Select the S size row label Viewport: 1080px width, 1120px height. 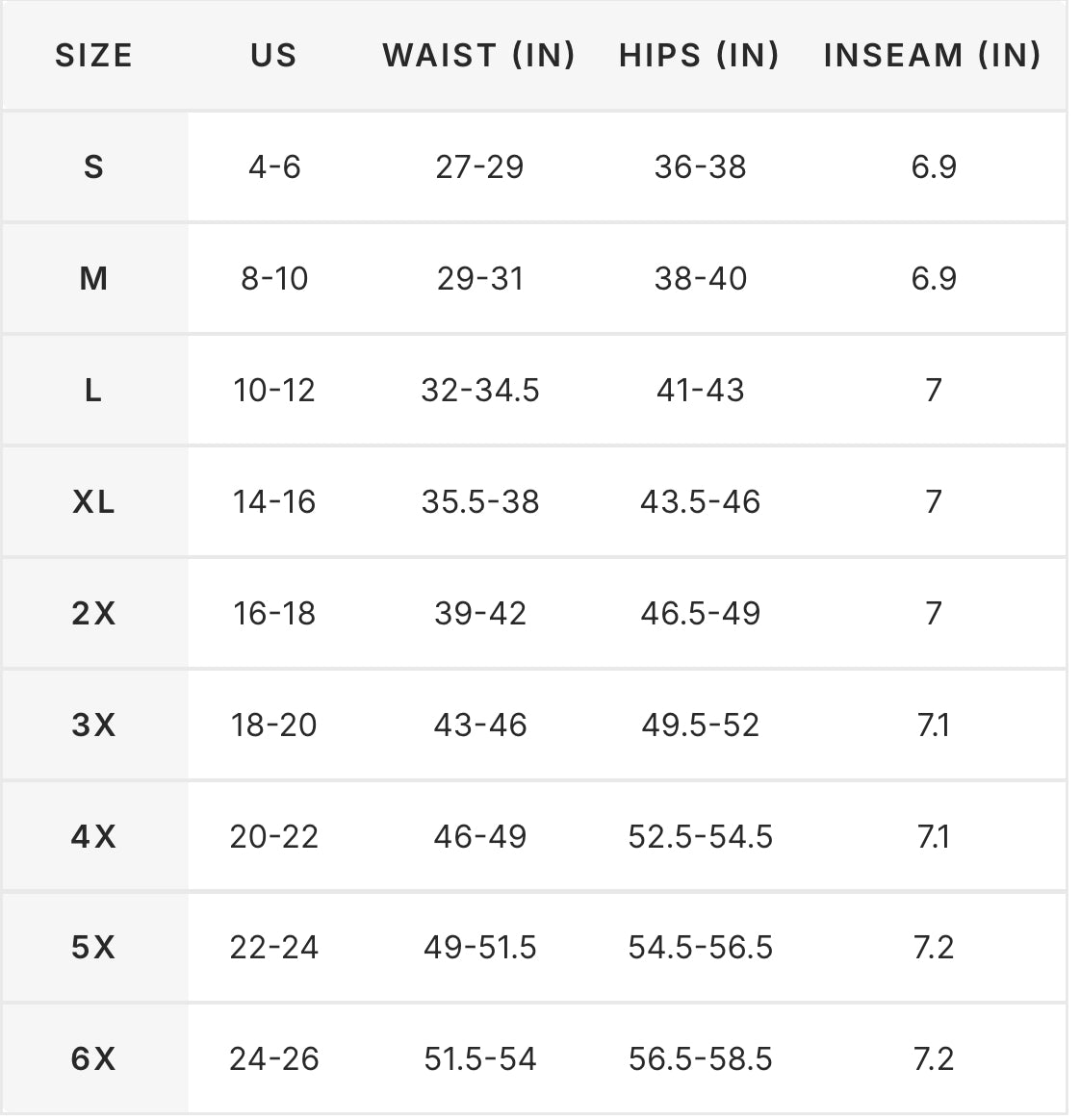(x=93, y=167)
